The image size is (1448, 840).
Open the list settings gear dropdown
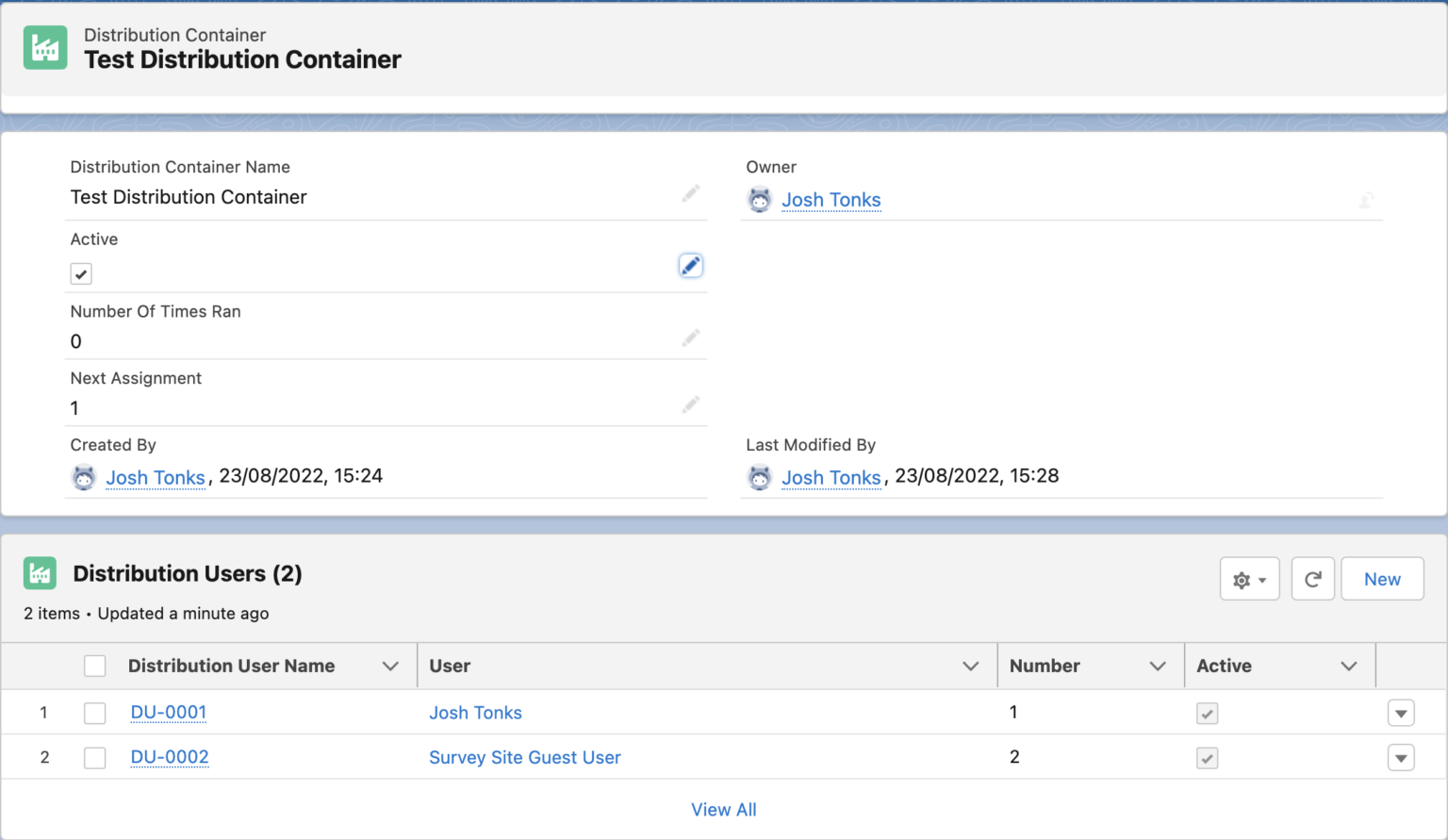[x=1249, y=580]
